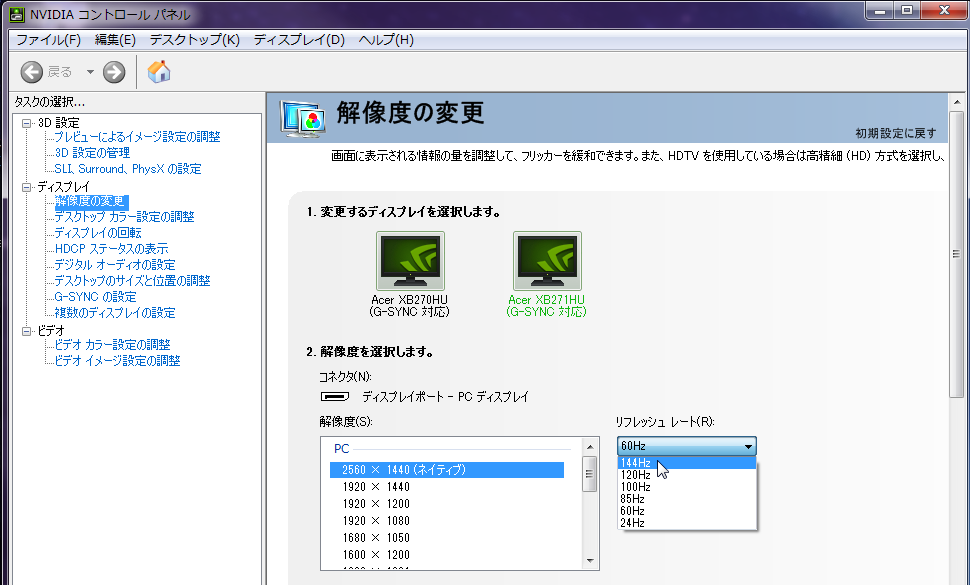Image resolution: width=970 pixels, height=585 pixels.
Task: Open the ヘルプ(H) menu
Action: pyautogui.click(x=386, y=40)
